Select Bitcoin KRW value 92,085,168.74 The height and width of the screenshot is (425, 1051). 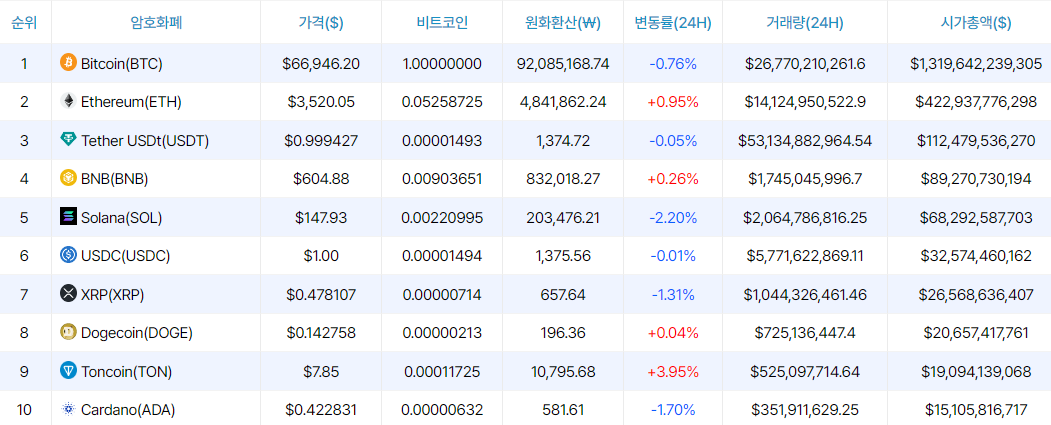(x=563, y=64)
